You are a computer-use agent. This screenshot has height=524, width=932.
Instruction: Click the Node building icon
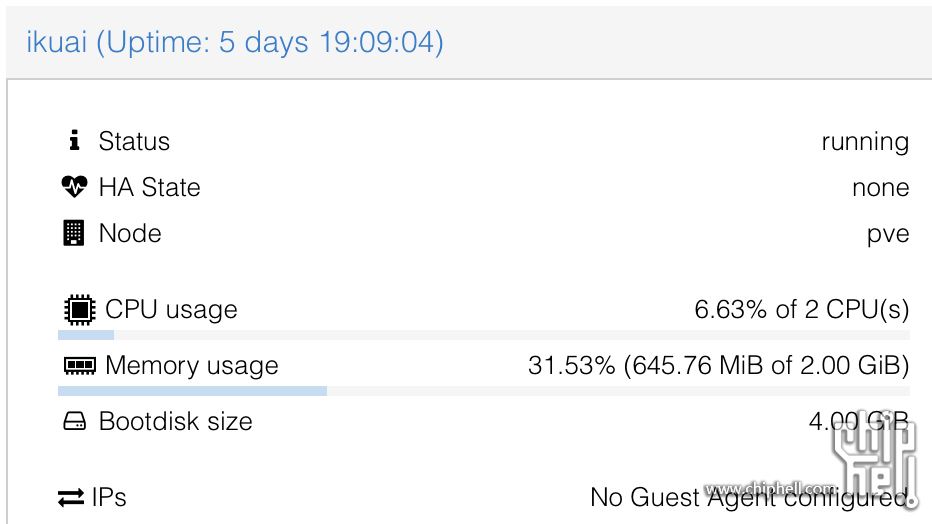click(x=74, y=233)
